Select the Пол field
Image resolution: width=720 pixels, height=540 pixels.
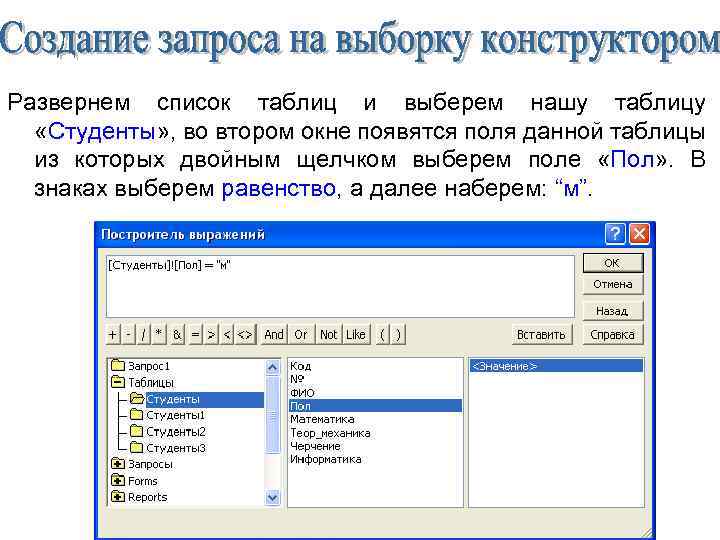pyautogui.click(x=375, y=406)
